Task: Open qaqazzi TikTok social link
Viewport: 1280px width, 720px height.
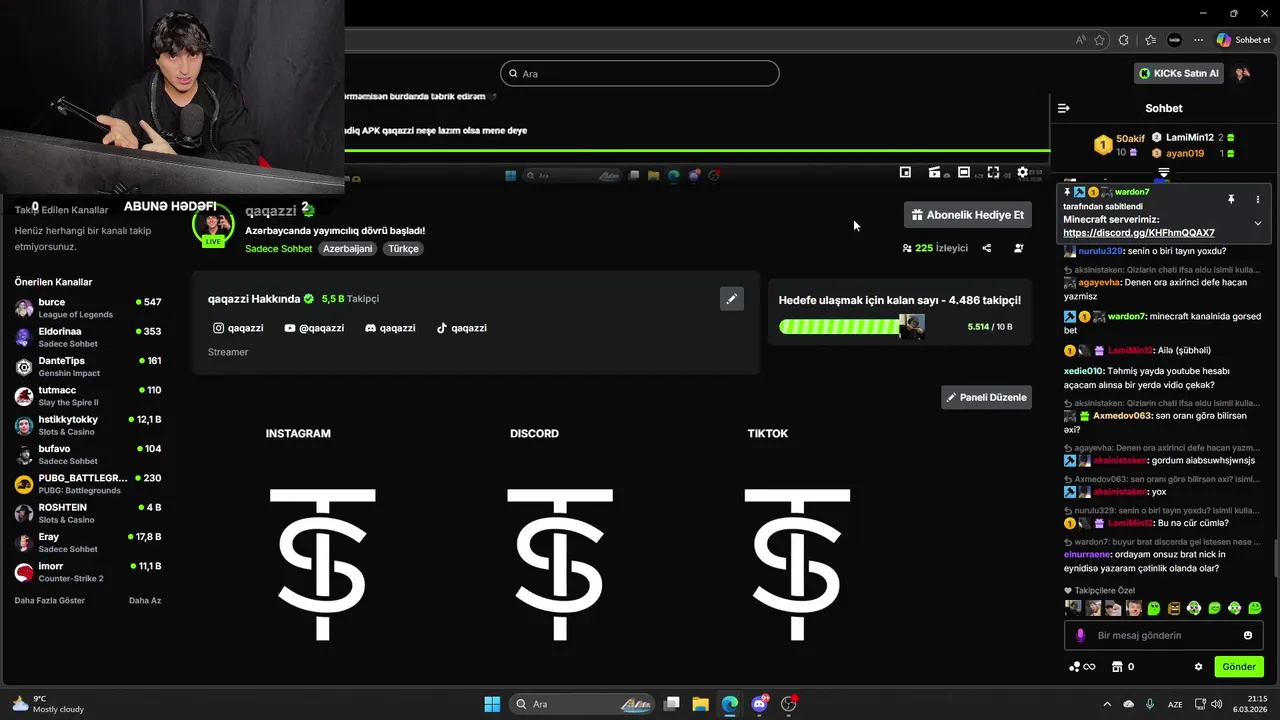Action: (461, 328)
